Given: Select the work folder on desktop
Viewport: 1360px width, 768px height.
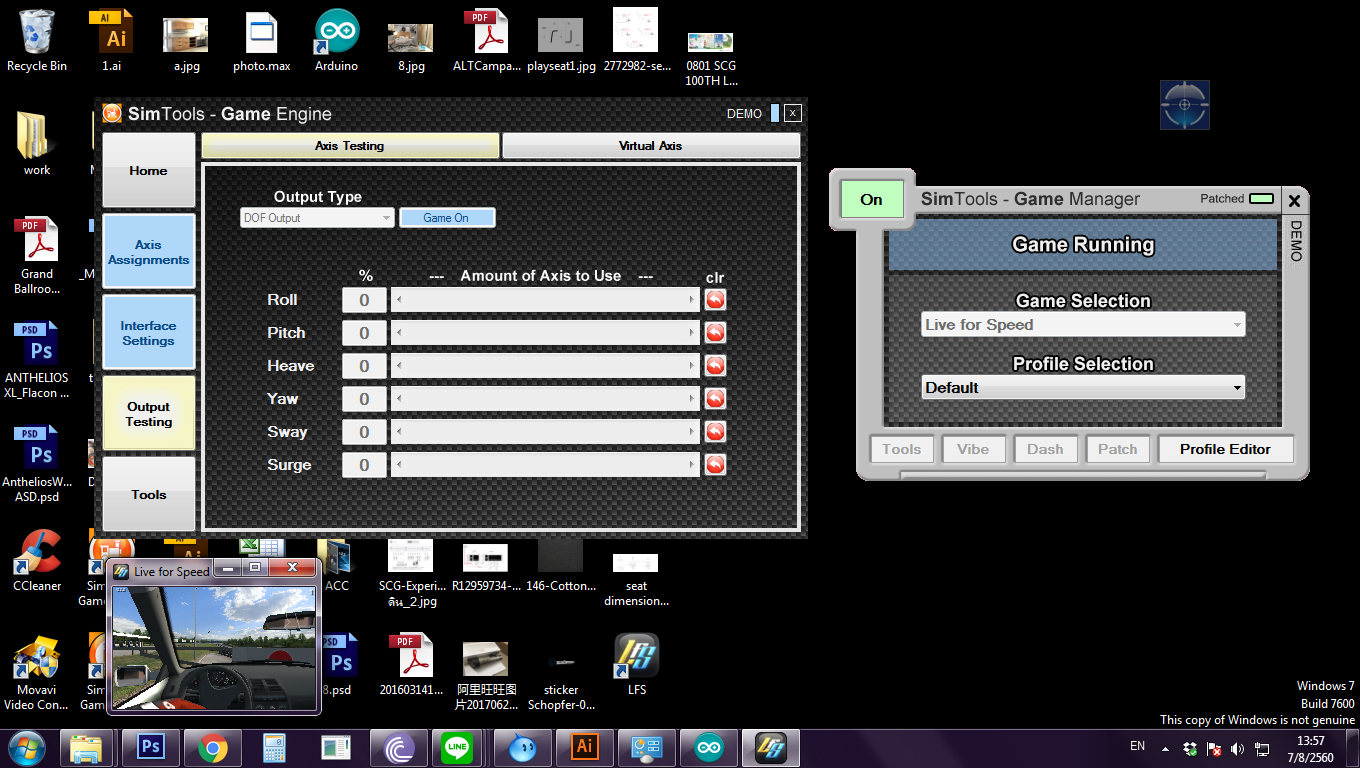Looking at the screenshot, I should point(37,144).
